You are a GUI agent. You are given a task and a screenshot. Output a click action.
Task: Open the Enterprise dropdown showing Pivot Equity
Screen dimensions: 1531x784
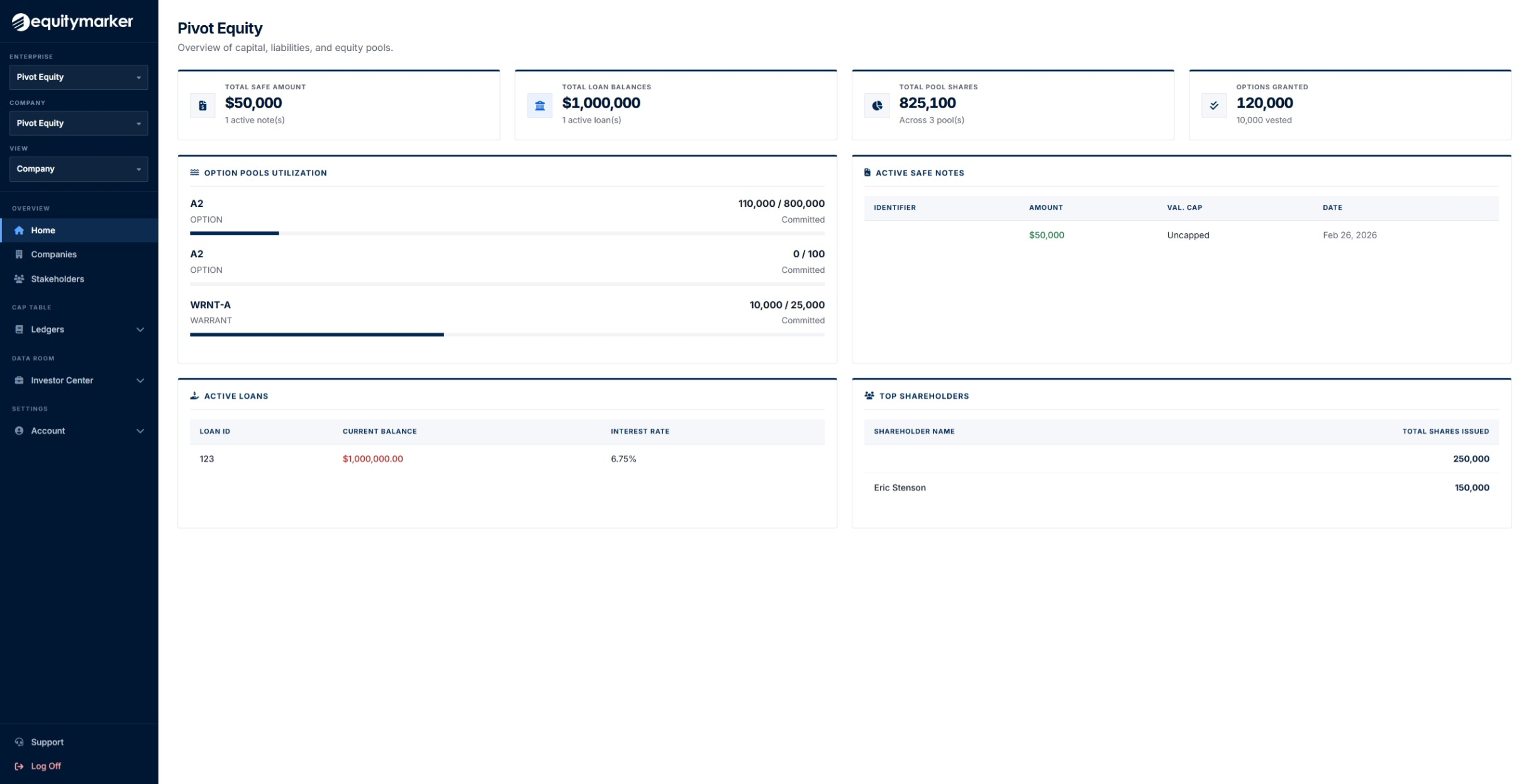pos(79,77)
